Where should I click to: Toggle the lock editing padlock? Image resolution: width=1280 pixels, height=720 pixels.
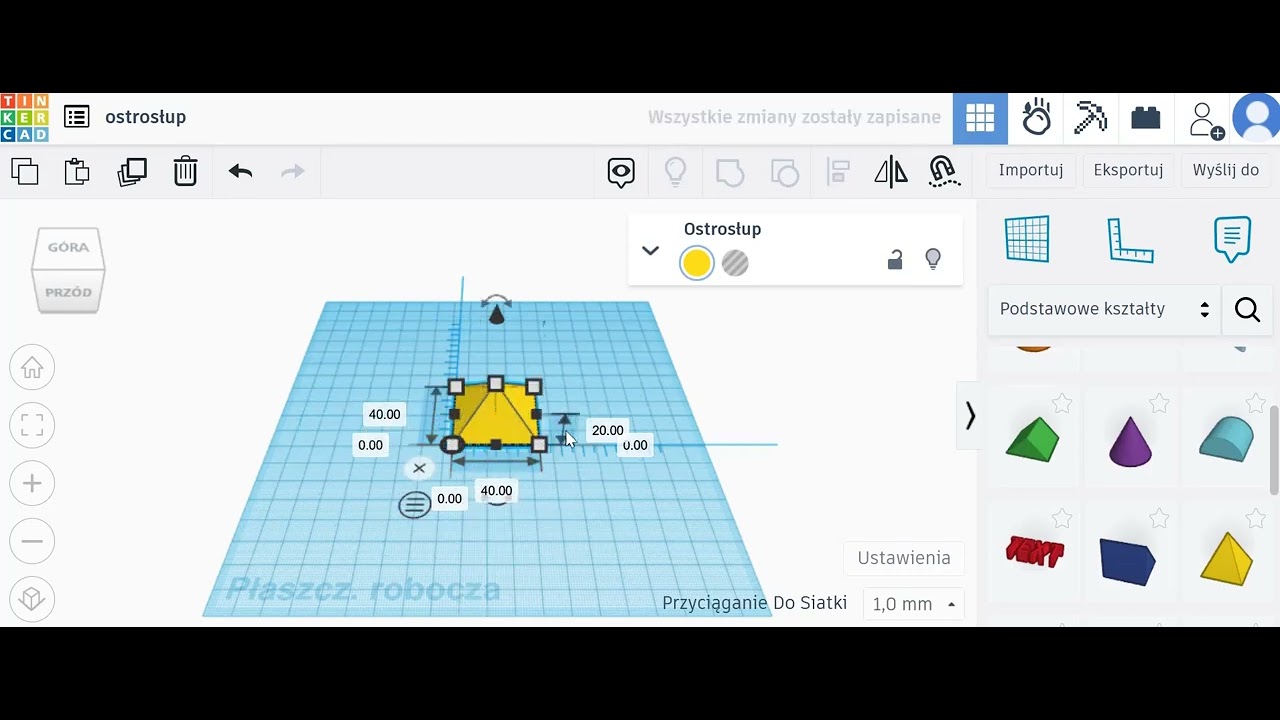tap(895, 260)
